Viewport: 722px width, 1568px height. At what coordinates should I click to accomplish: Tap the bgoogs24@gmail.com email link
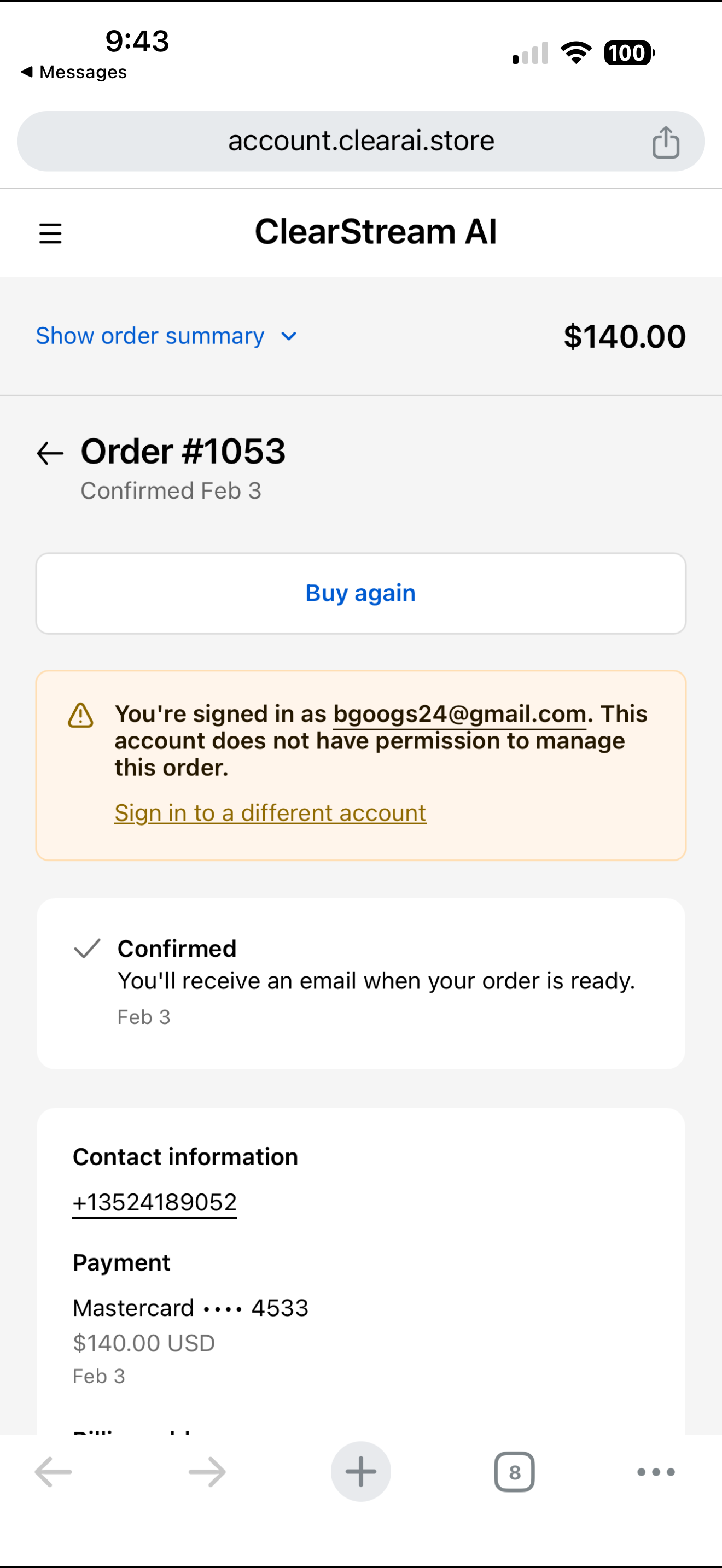point(459,714)
